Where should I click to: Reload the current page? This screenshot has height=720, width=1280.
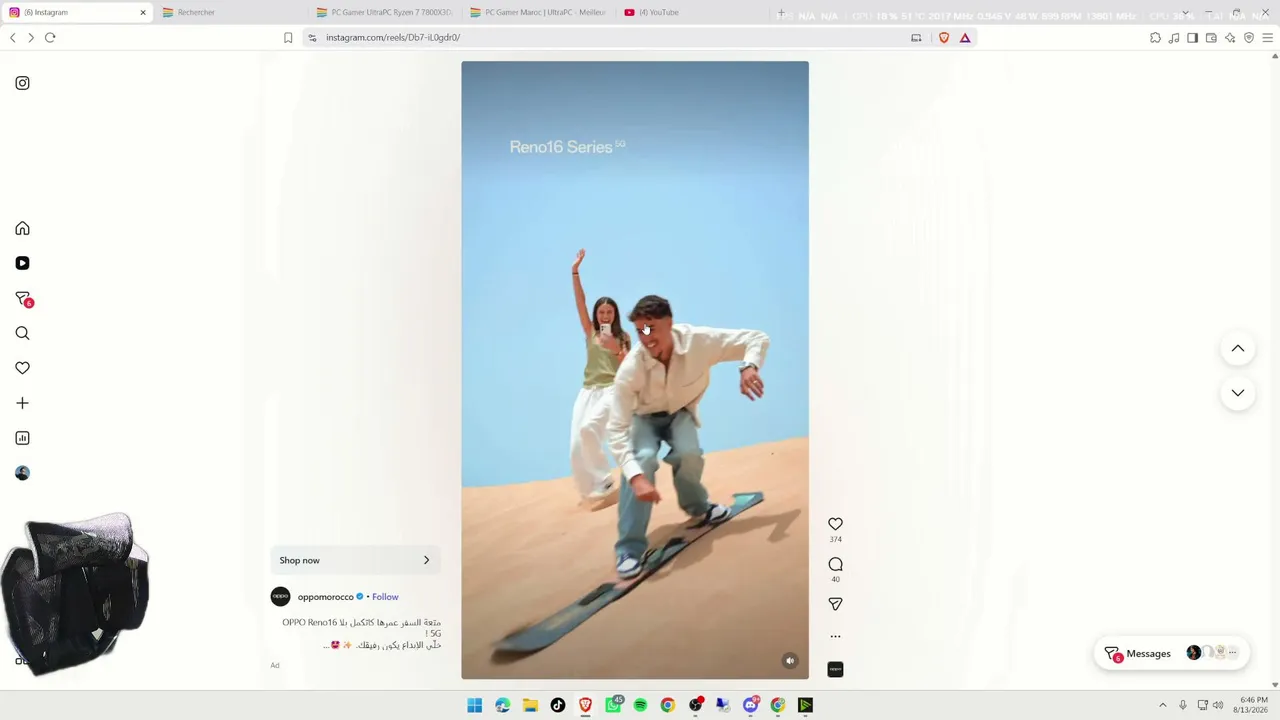(x=50, y=38)
